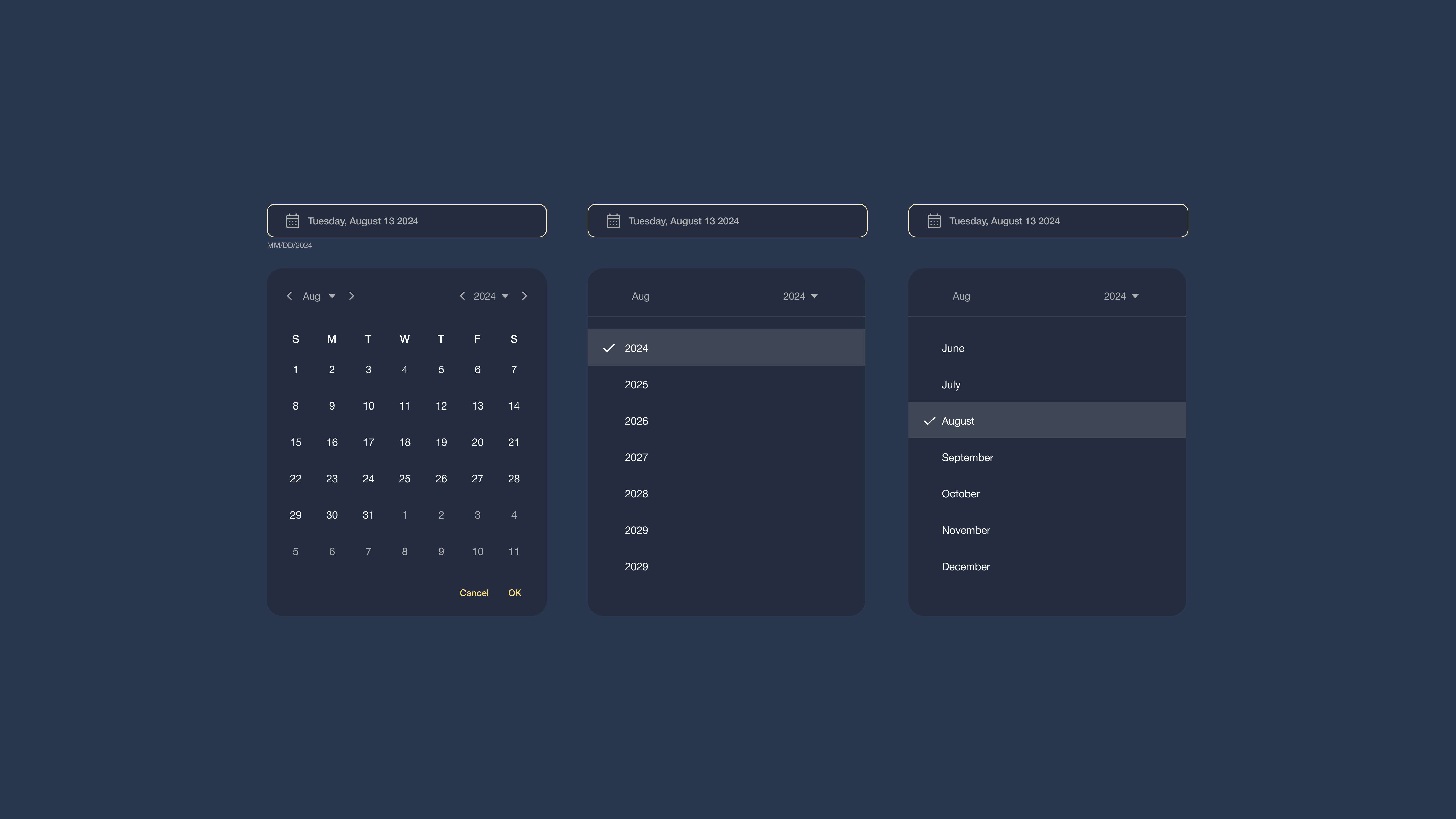Open the Aug month dropdown in calendar

pos(319,296)
